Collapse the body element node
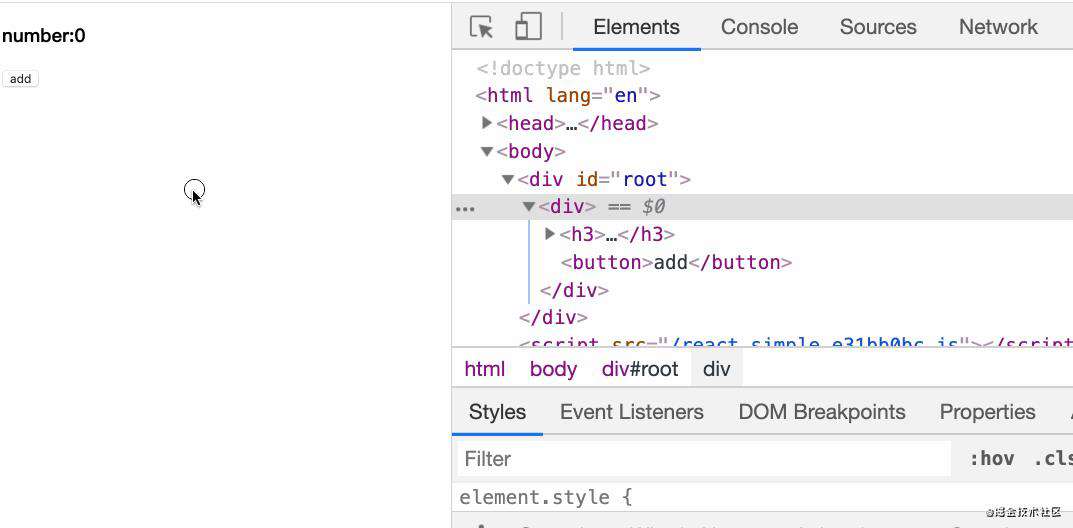This screenshot has height=528, width=1073. tap(487, 151)
